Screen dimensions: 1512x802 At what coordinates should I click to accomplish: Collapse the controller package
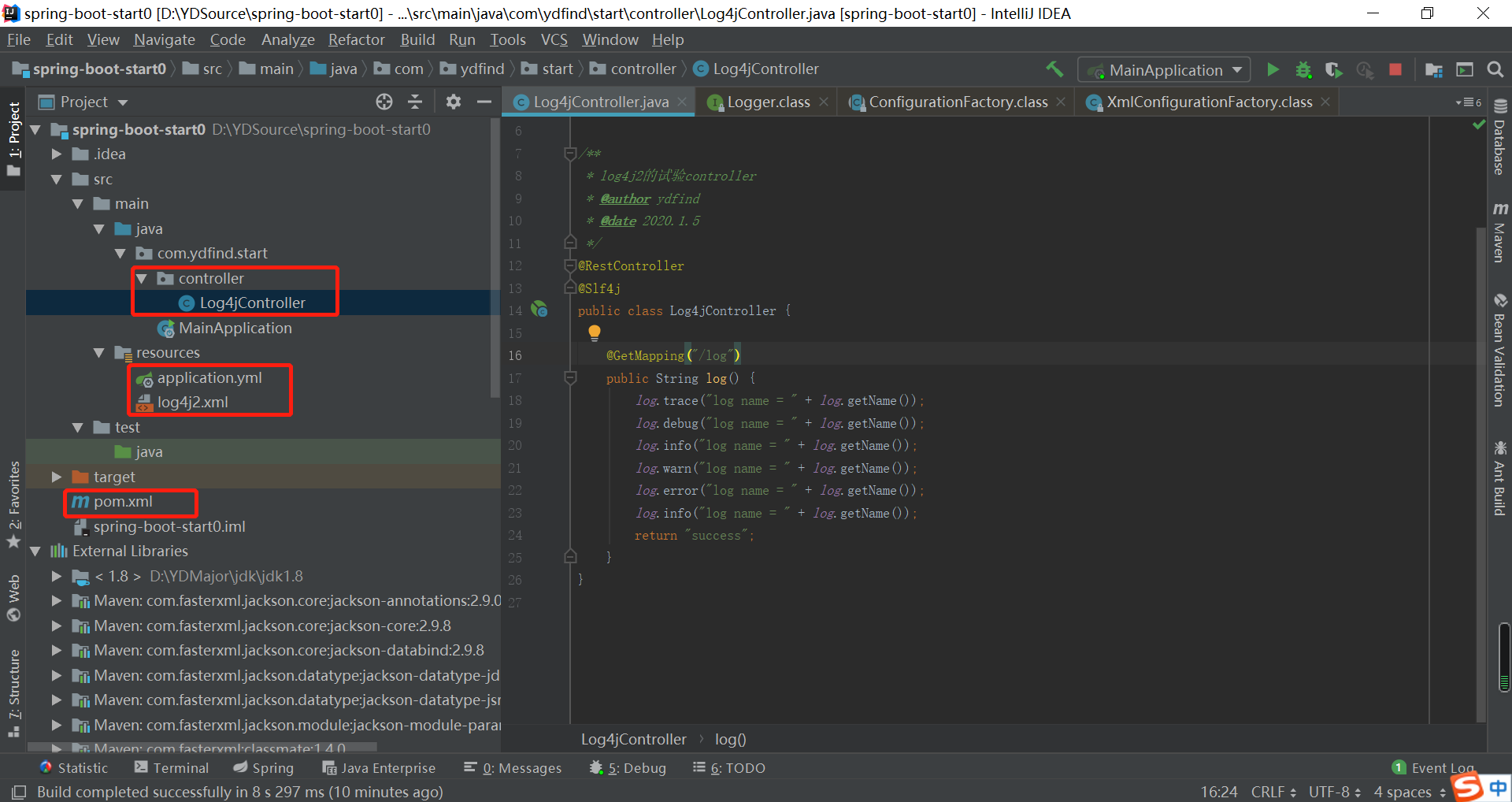[x=142, y=278]
